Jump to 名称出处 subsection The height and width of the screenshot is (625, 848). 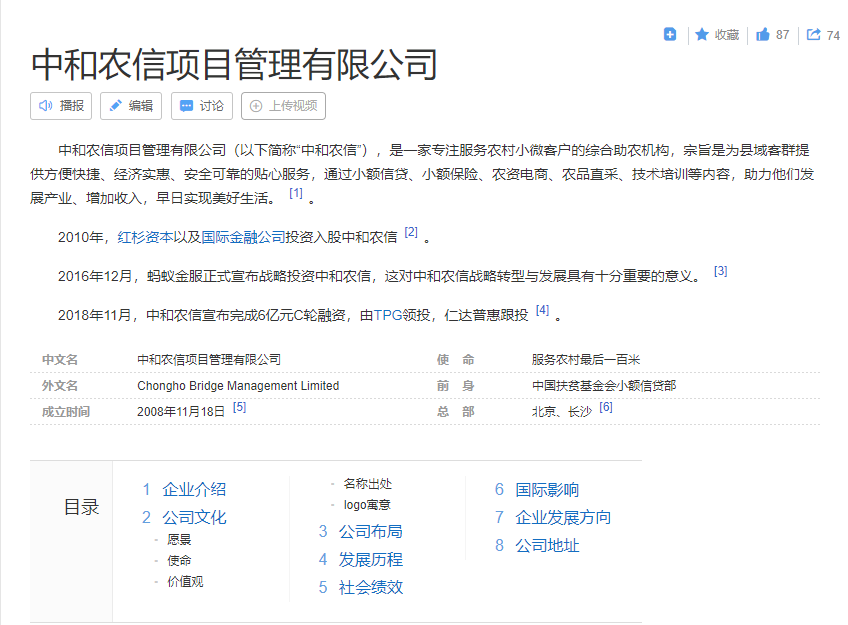pyautogui.click(x=368, y=484)
